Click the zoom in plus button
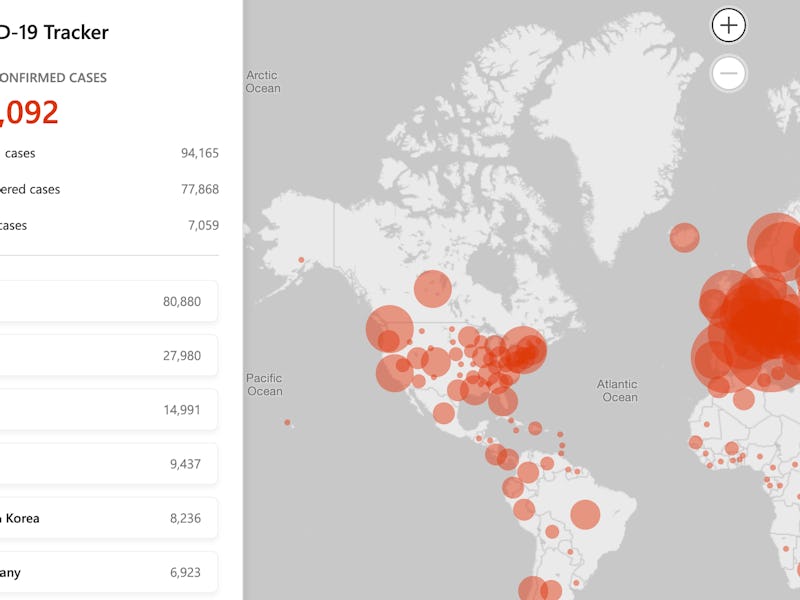This screenshot has width=800, height=600. (729, 25)
